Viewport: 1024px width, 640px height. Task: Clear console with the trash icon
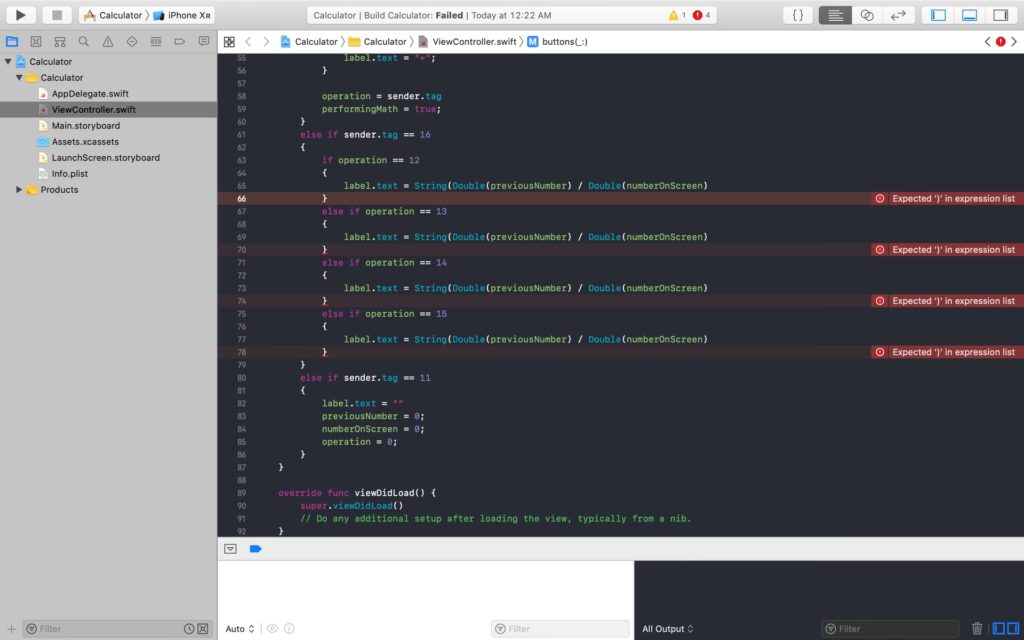pyautogui.click(x=977, y=629)
